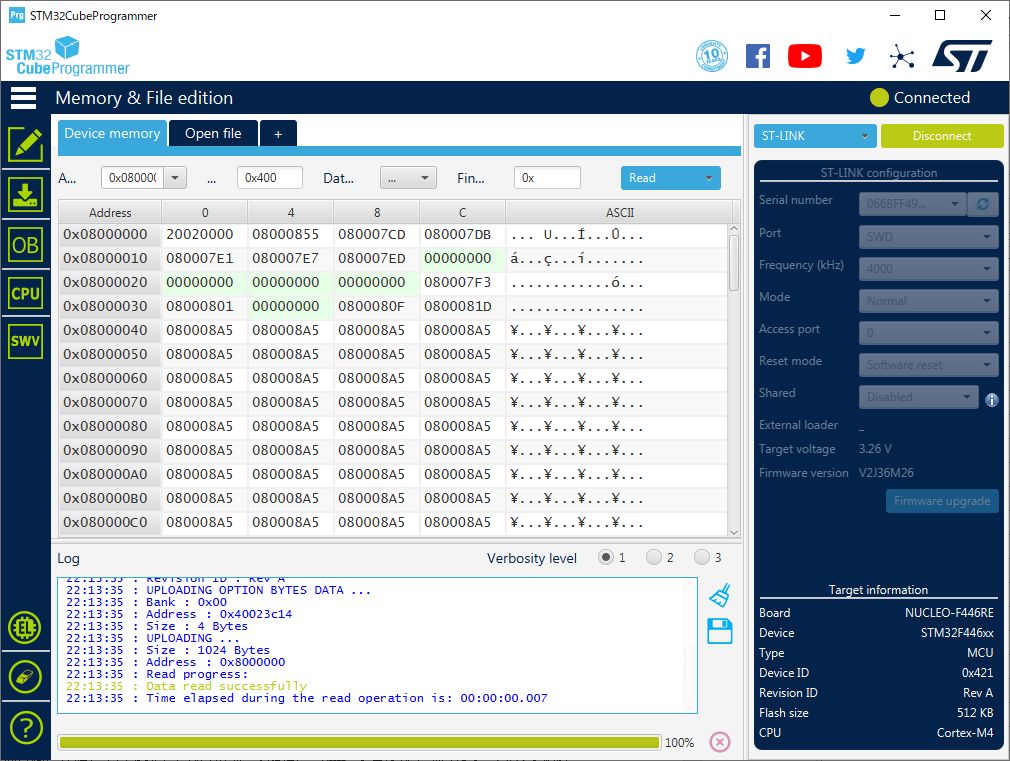Open the CPU view in sidebar
Image resolution: width=1010 pixels, height=761 pixels.
(x=25, y=293)
